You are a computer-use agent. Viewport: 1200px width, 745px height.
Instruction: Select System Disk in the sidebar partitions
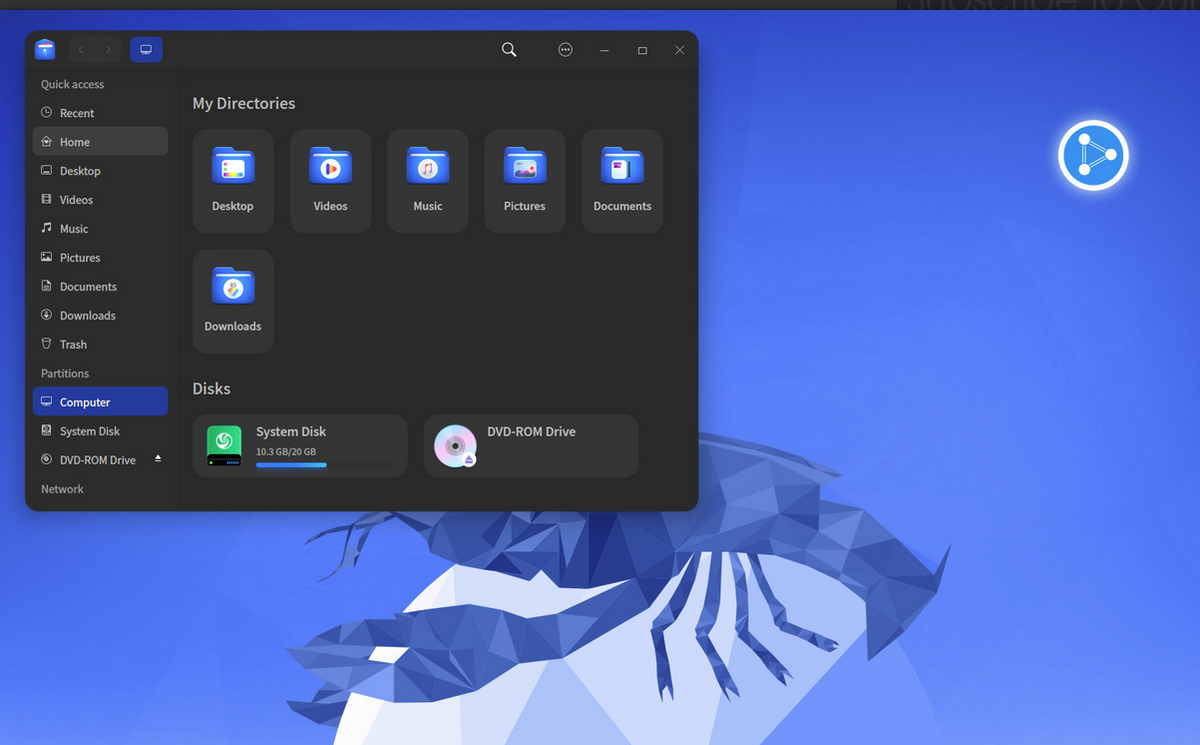pyautogui.click(x=85, y=430)
